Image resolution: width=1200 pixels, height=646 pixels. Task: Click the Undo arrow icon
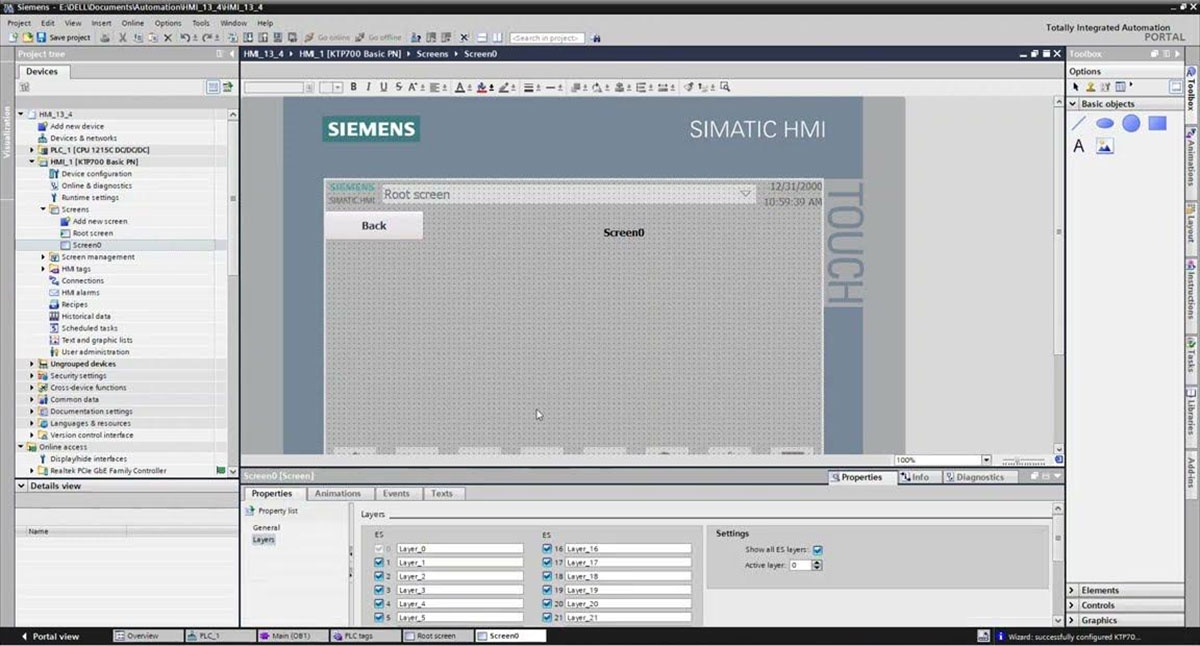click(x=185, y=38)
